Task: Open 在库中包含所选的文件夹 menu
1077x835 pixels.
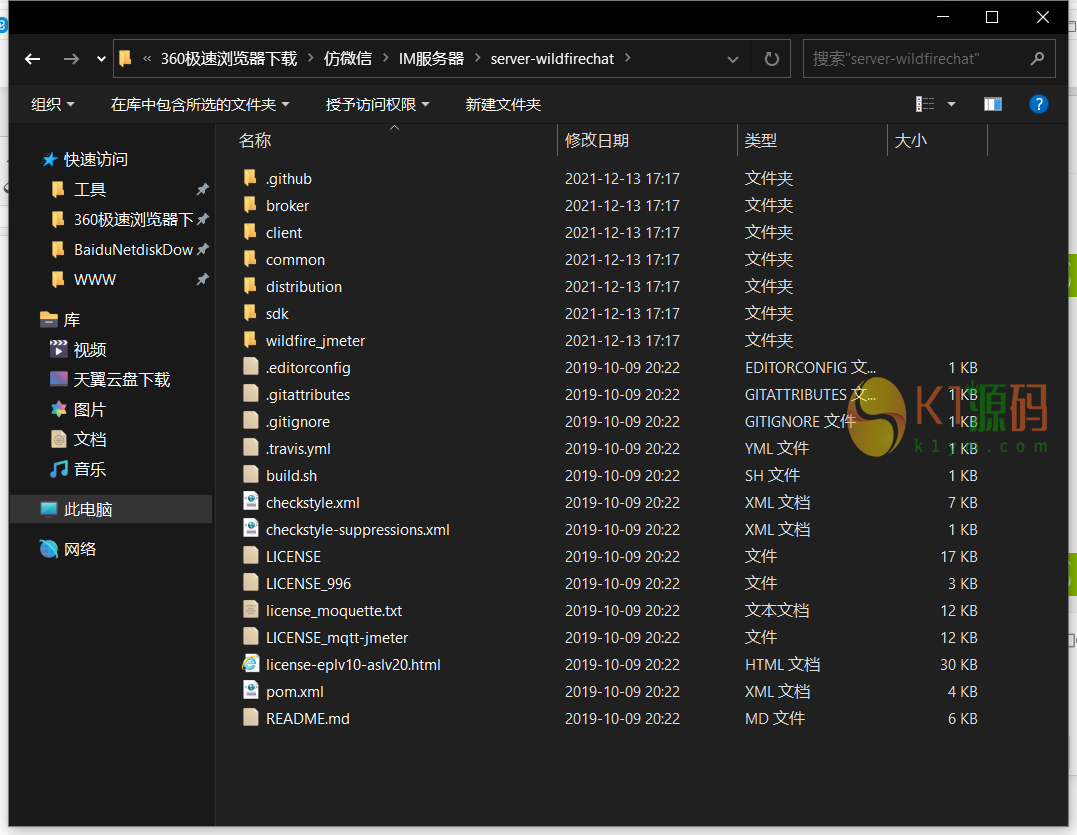Action: point(200,104)
